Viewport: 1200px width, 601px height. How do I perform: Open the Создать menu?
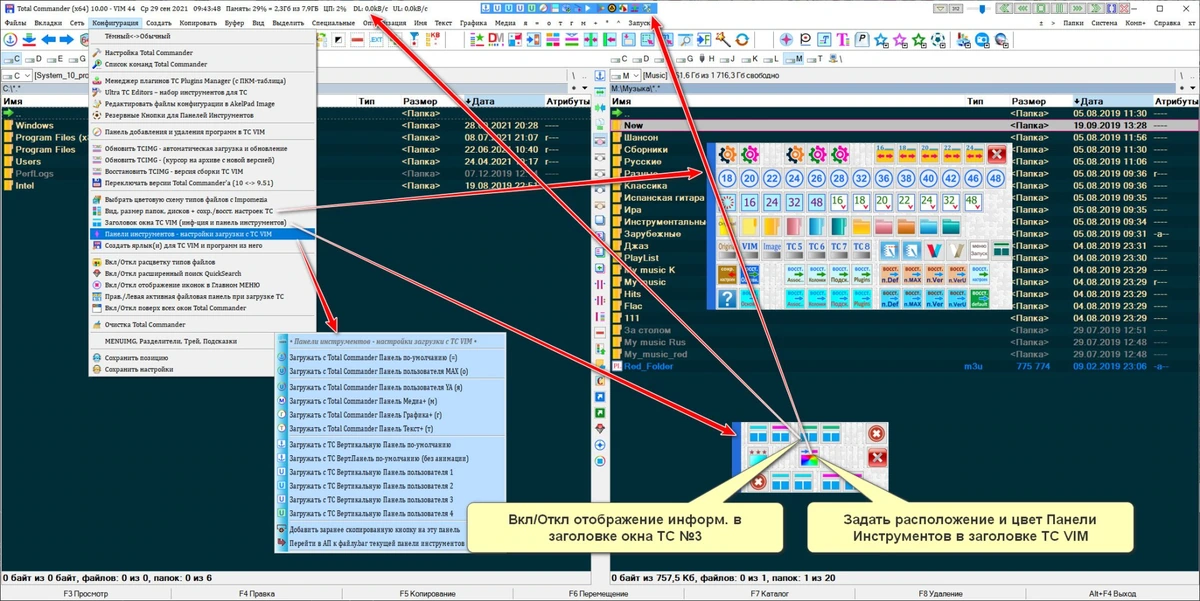[x=158, y=22]
